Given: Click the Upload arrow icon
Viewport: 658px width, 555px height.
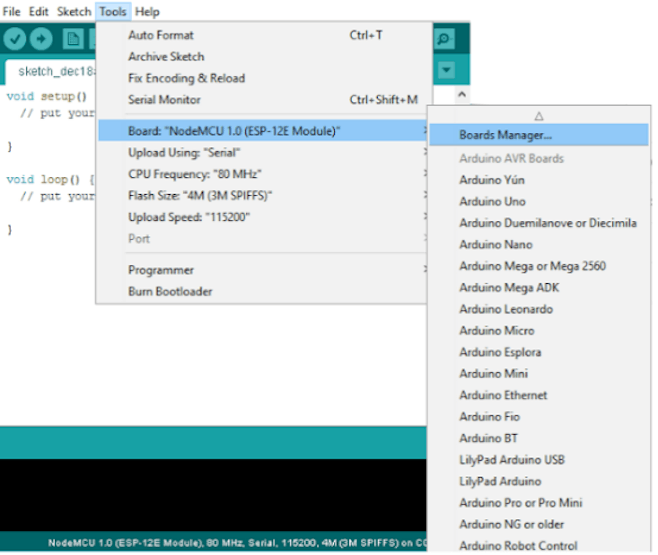Looking at the screenshot, I should click(x=41, y=39).
